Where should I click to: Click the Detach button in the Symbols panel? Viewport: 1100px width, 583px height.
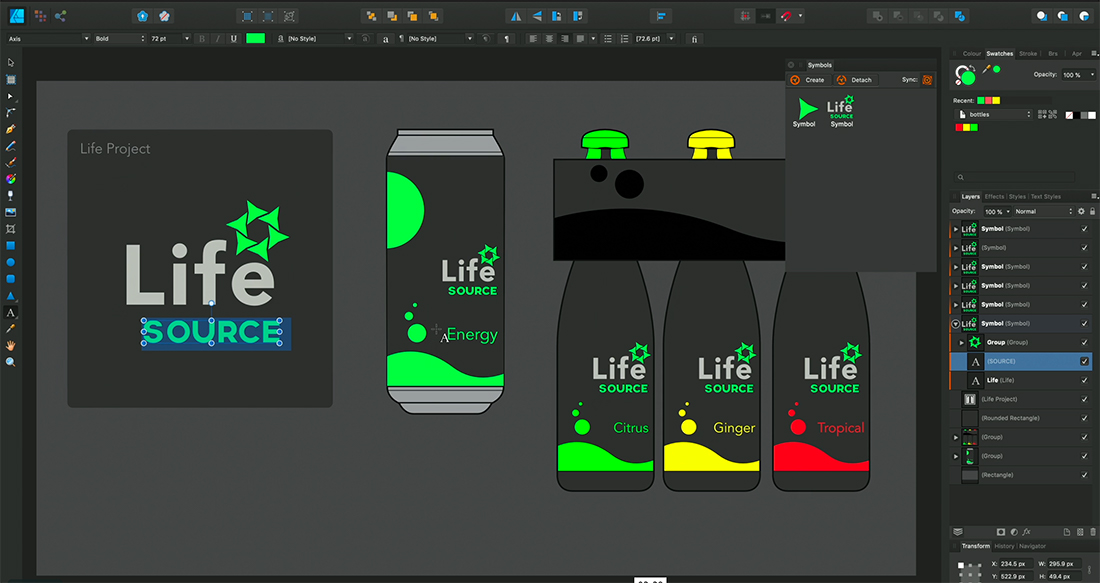pos(857,79)
